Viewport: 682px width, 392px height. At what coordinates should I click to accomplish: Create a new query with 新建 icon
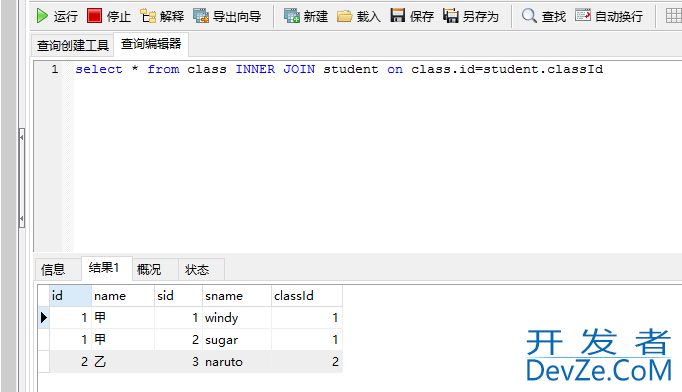pyautogui.click(x=291, y=16)
